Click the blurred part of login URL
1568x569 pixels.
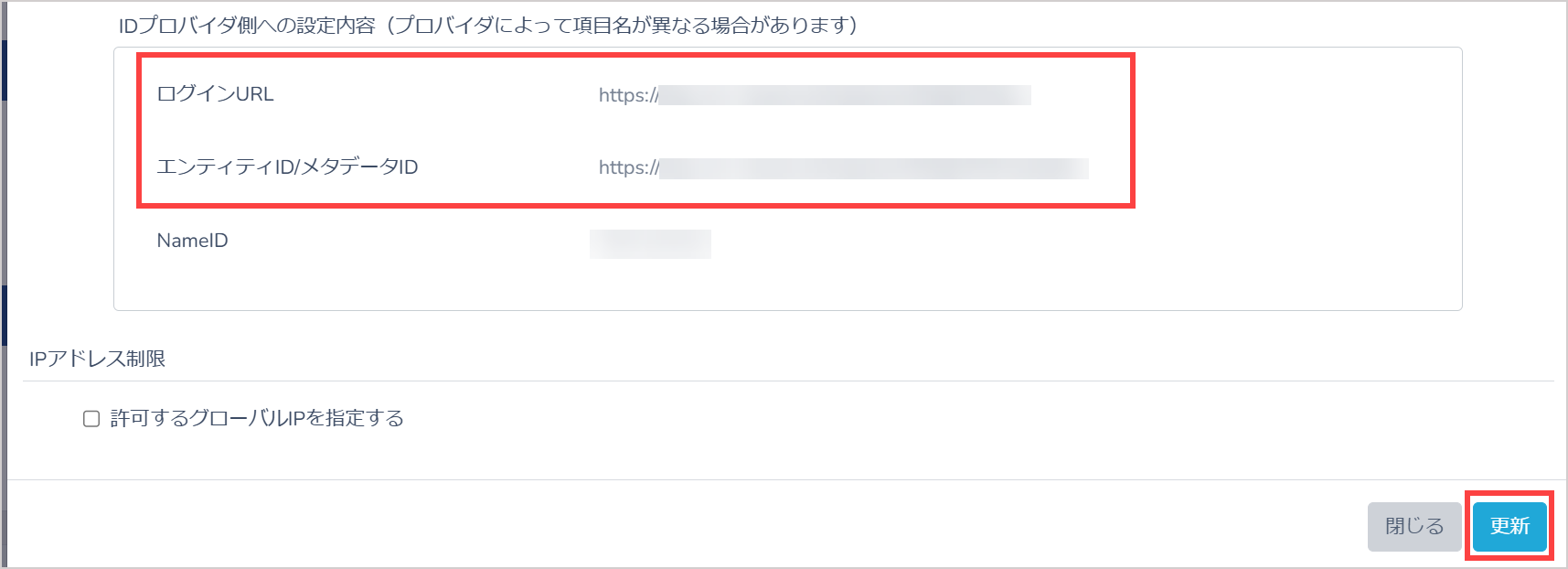[x=845, y=94]
